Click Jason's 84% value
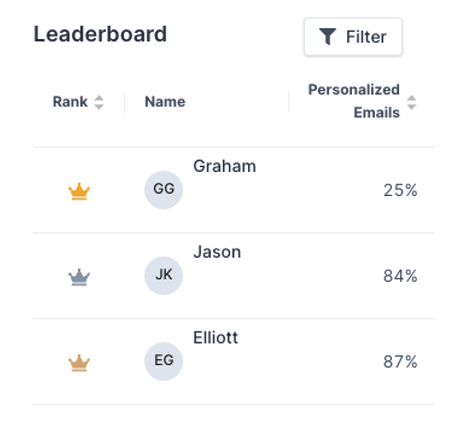This screenshot has height=424, width=451. (400, 276)
